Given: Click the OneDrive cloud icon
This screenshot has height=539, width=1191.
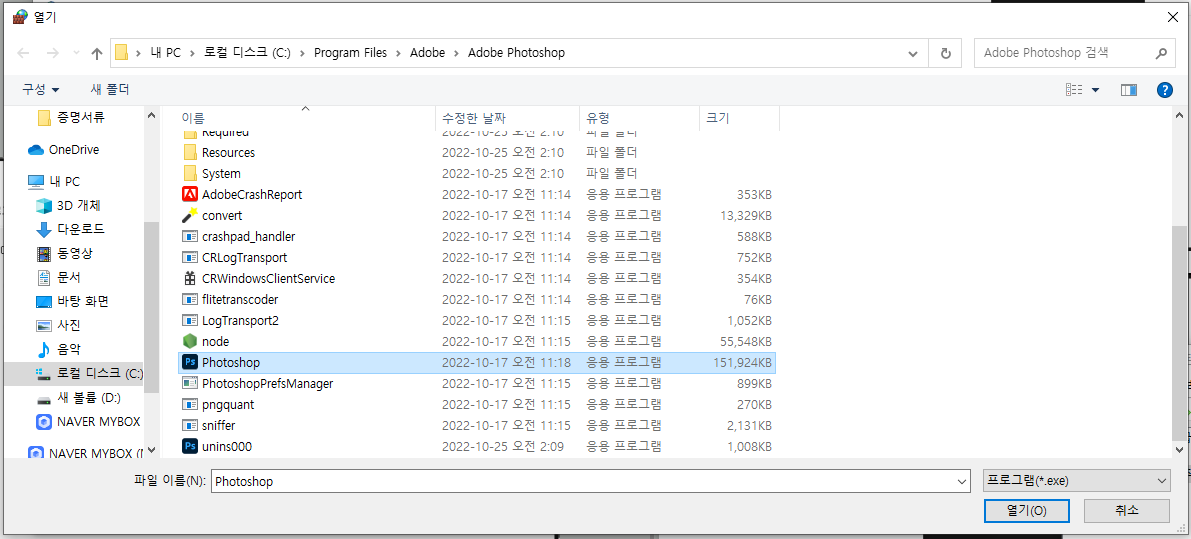Looking at the screenshot, I should click(x=36, y=150).
